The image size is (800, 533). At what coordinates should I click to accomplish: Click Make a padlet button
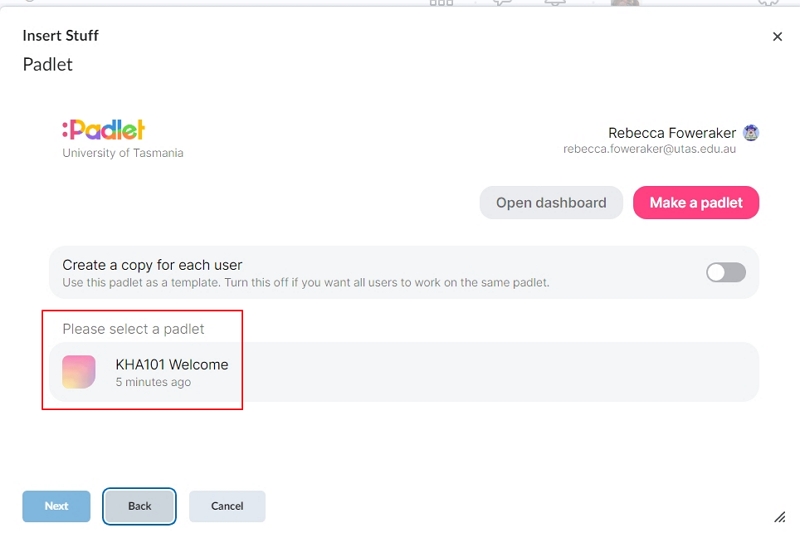pos(696,202)
